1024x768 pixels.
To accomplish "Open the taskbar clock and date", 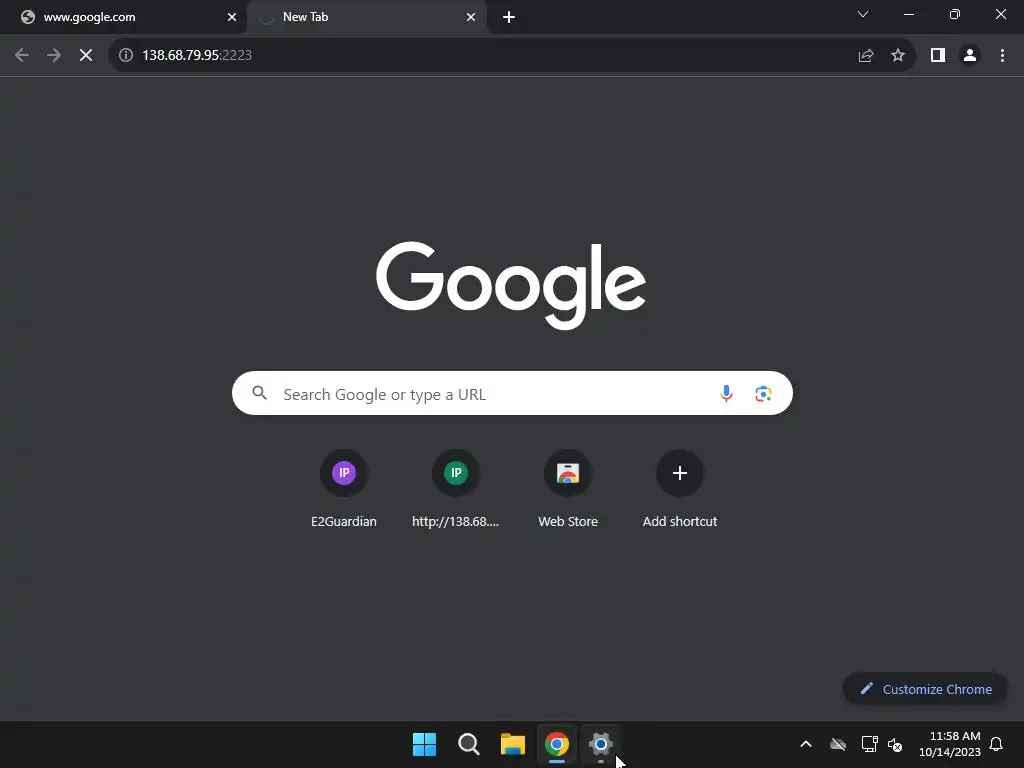I will coord(950,744).
